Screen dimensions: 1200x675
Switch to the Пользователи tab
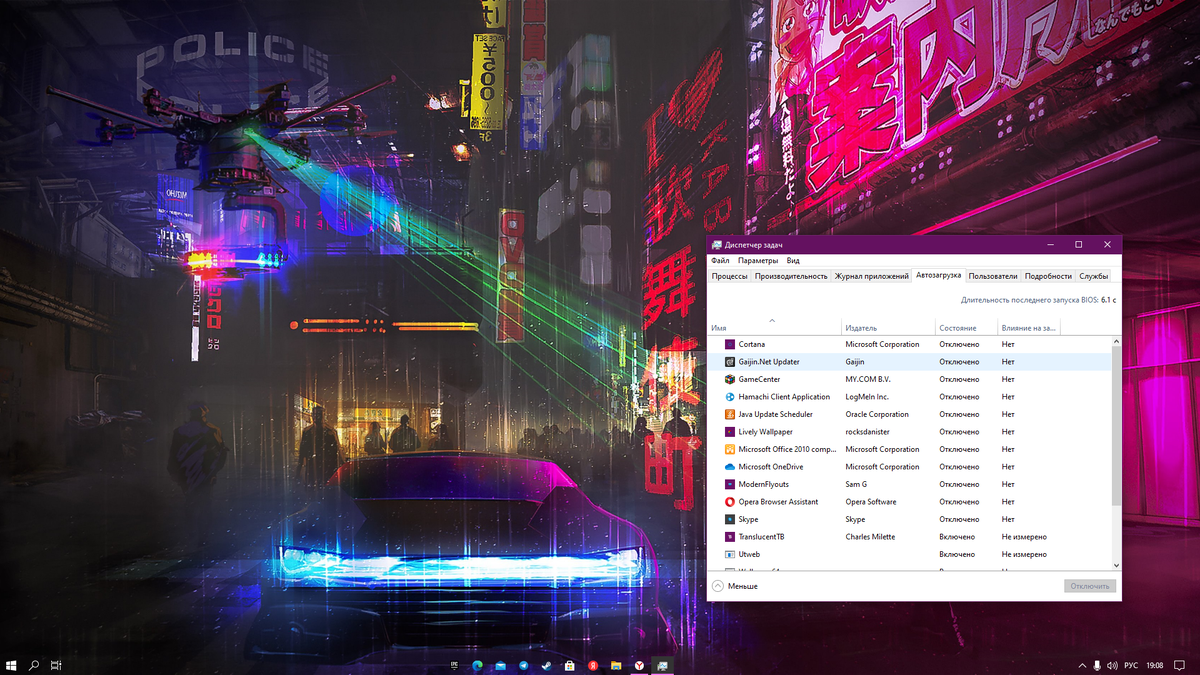coord(993,276)
